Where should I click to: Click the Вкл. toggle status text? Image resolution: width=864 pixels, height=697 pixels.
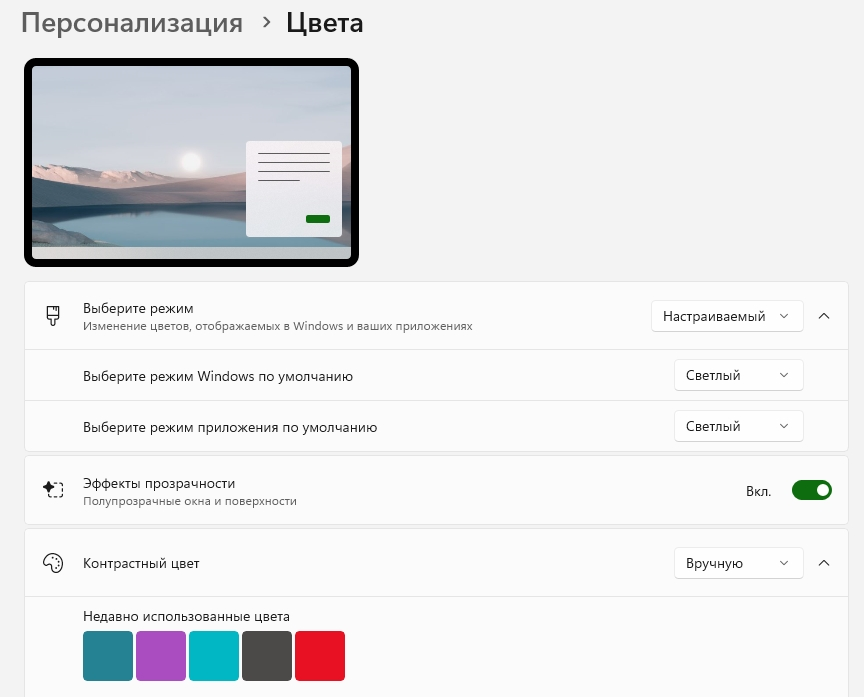coord(758,491)
